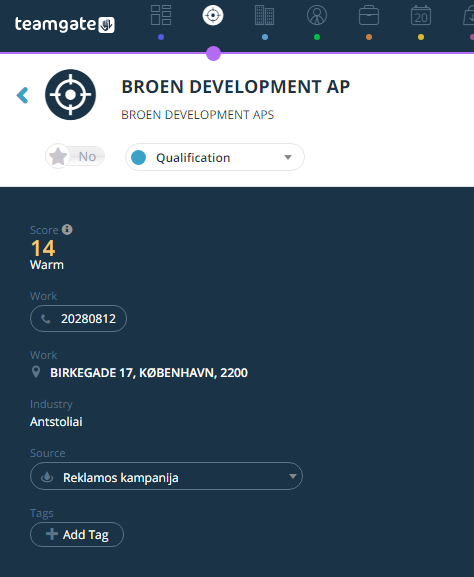Click the Source dropdown arrow

coord(293,476)
